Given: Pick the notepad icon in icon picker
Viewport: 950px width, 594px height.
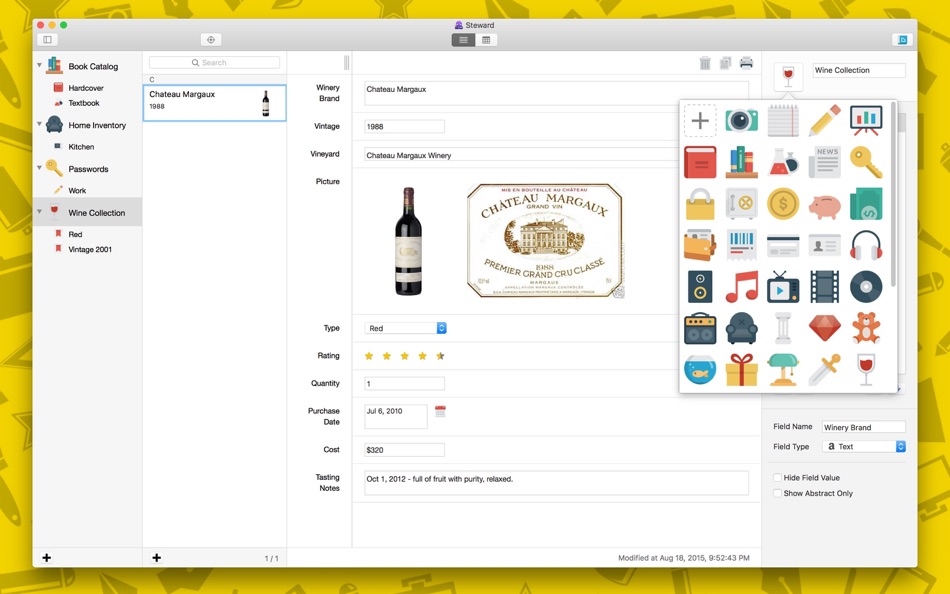Looking at the screenshot, I should [783, 120].
